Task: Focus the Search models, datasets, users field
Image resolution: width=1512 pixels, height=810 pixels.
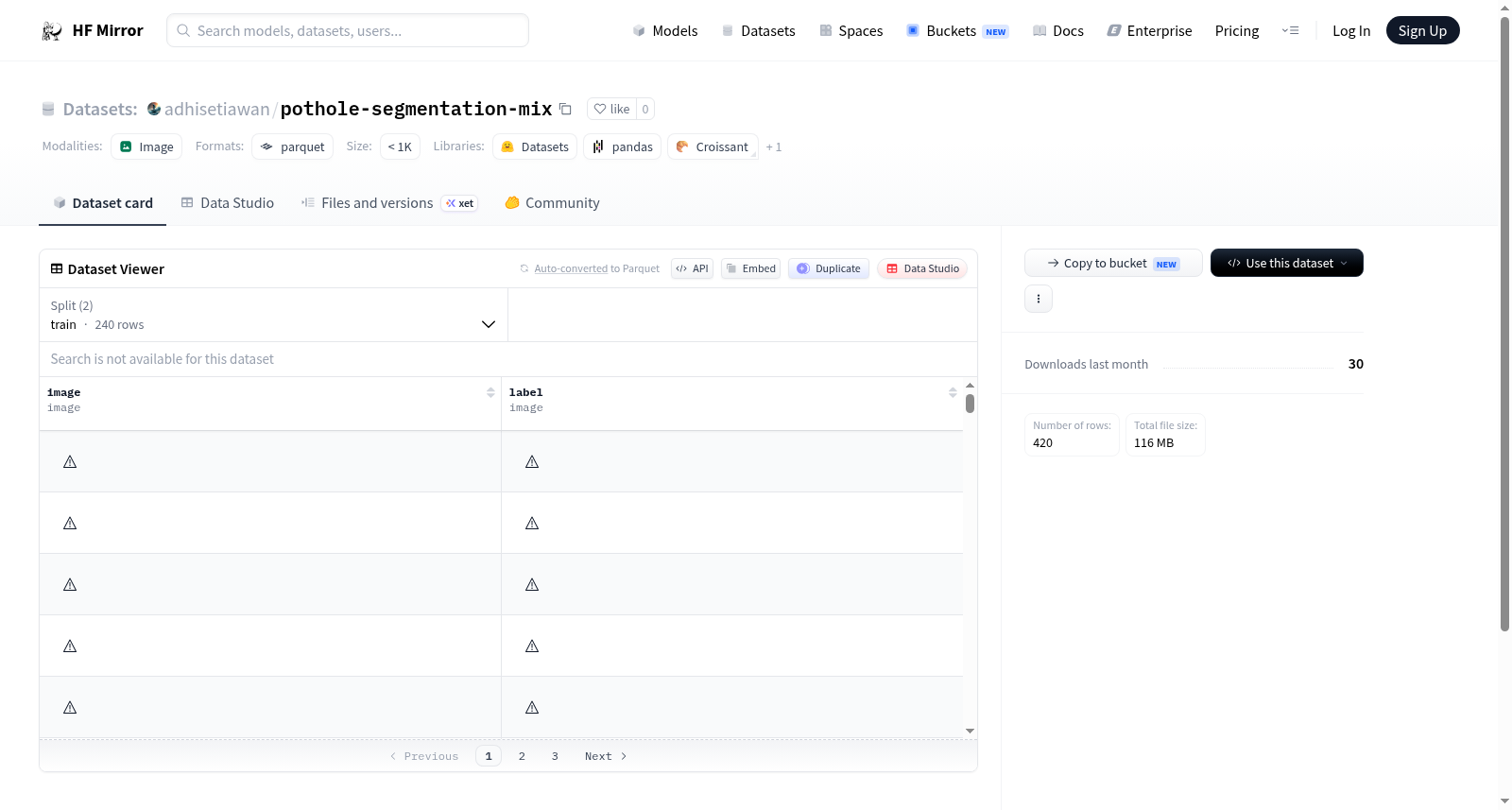Action: [348, 30]
